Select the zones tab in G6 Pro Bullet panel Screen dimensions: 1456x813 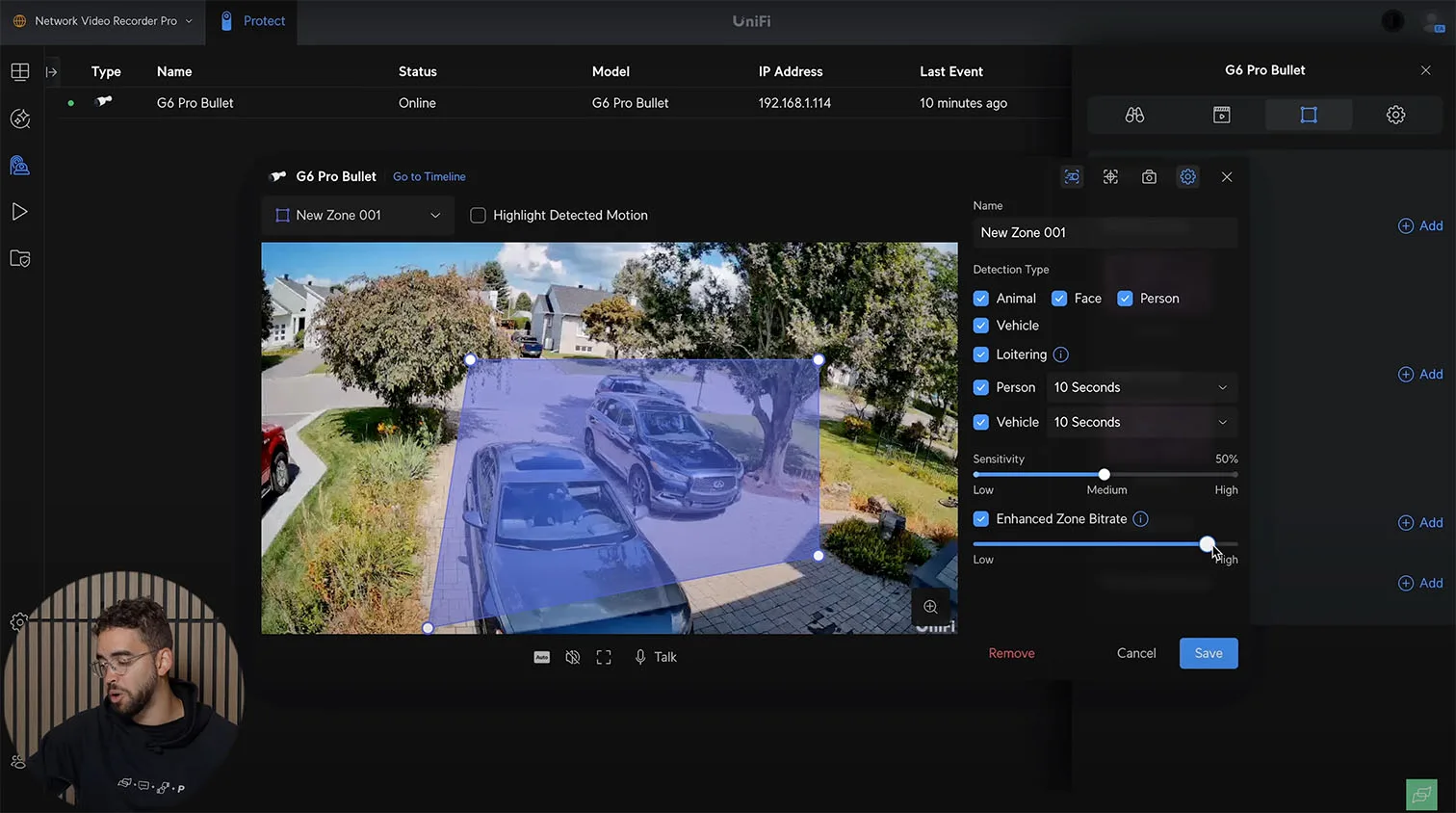point(1309,115)
